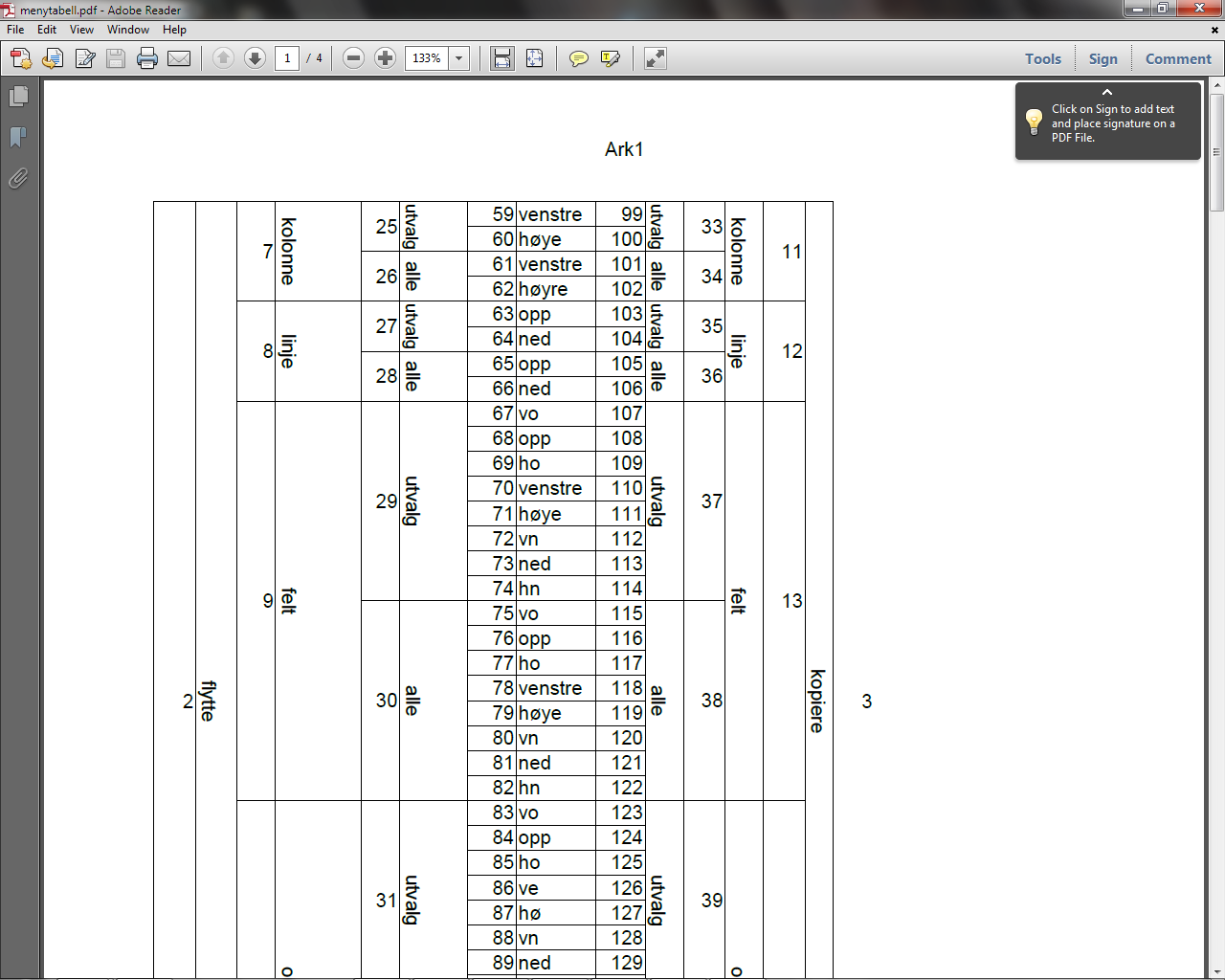Viewport: 1225px width, 980px height.
Task: Send the file with the email envelope icon
Action: [x=179, y=58]
